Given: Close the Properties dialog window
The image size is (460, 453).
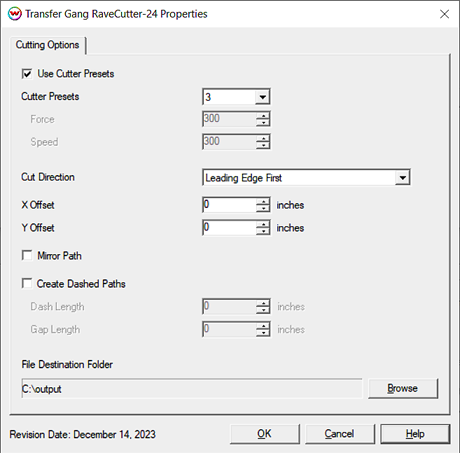Looking at the screenshot, I should (x=444, y=14).
